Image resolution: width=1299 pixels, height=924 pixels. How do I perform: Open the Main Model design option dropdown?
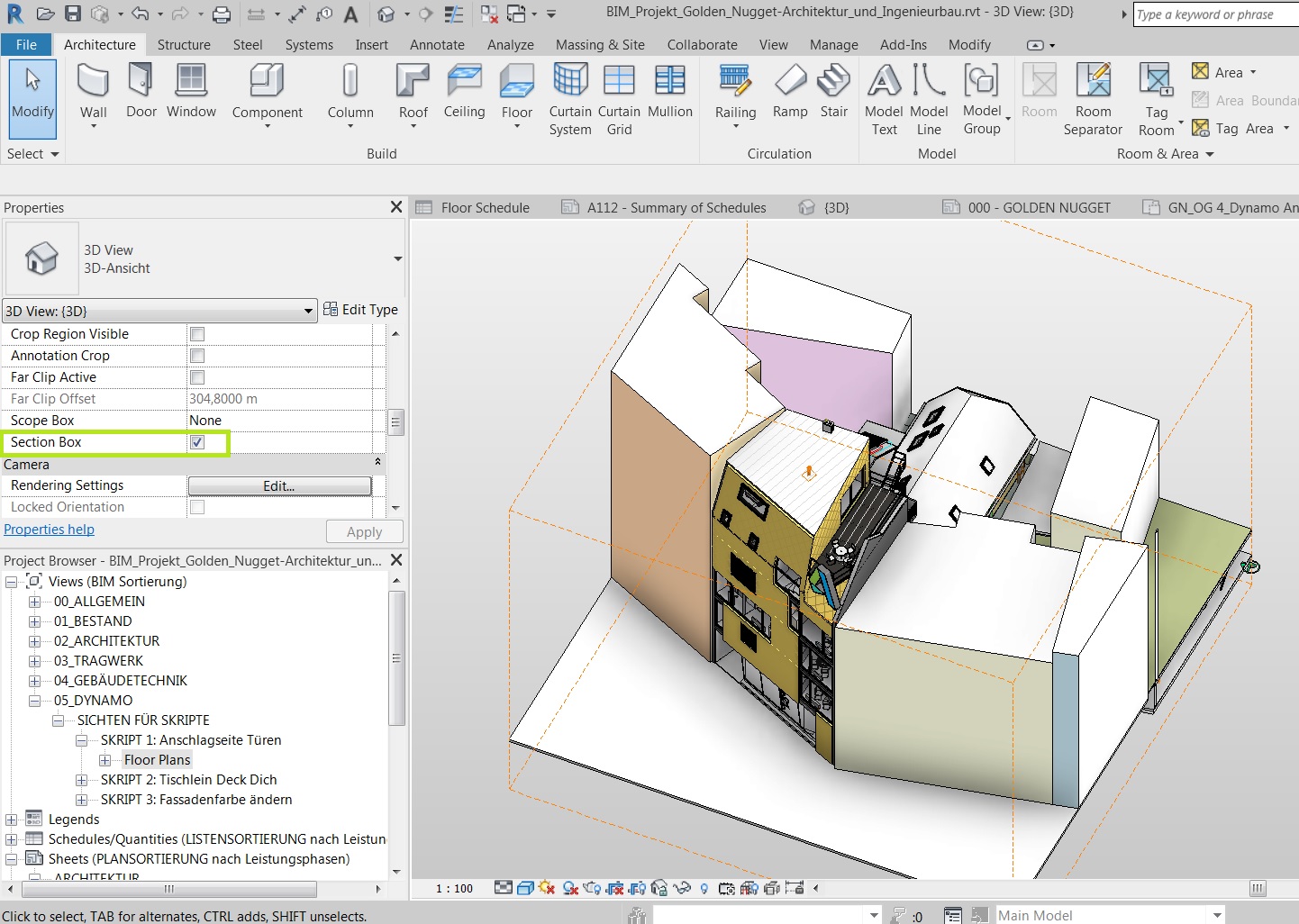click(x=1215, y=912)
